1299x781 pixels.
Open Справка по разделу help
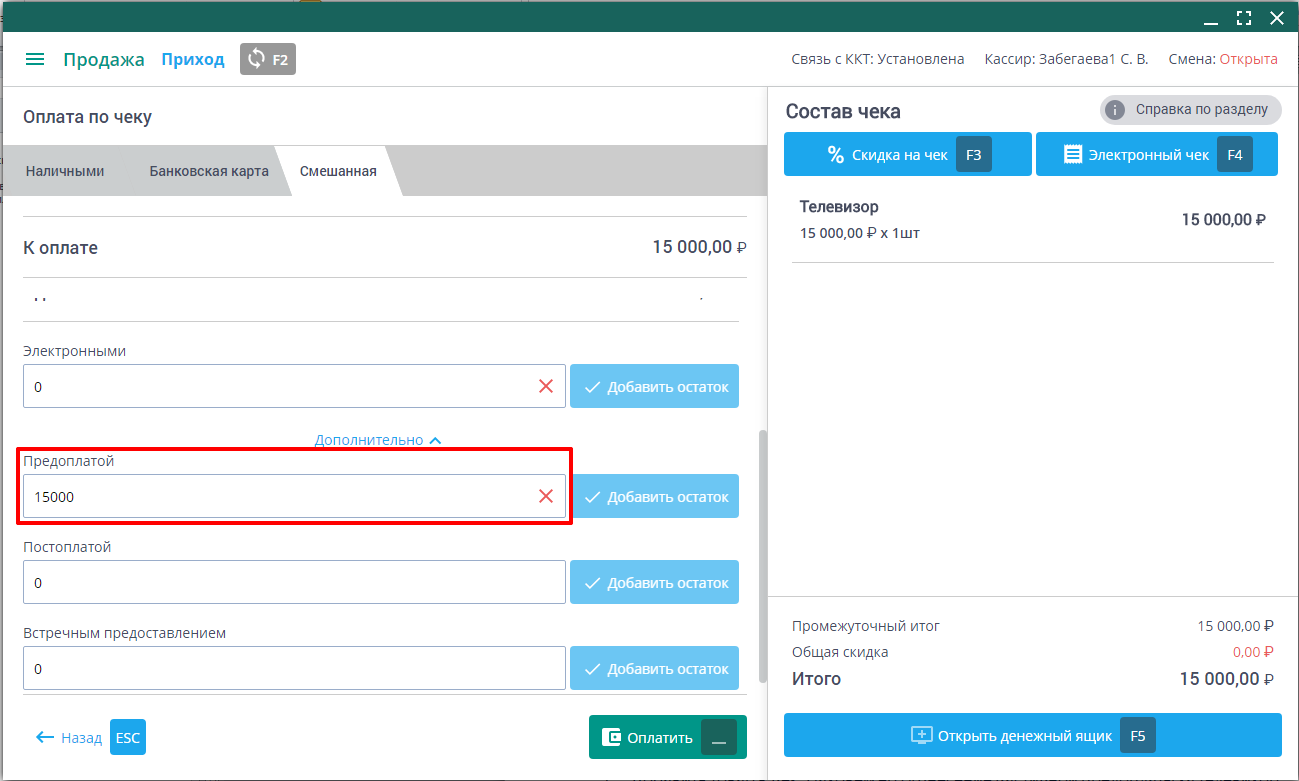tap(1191, 110)
